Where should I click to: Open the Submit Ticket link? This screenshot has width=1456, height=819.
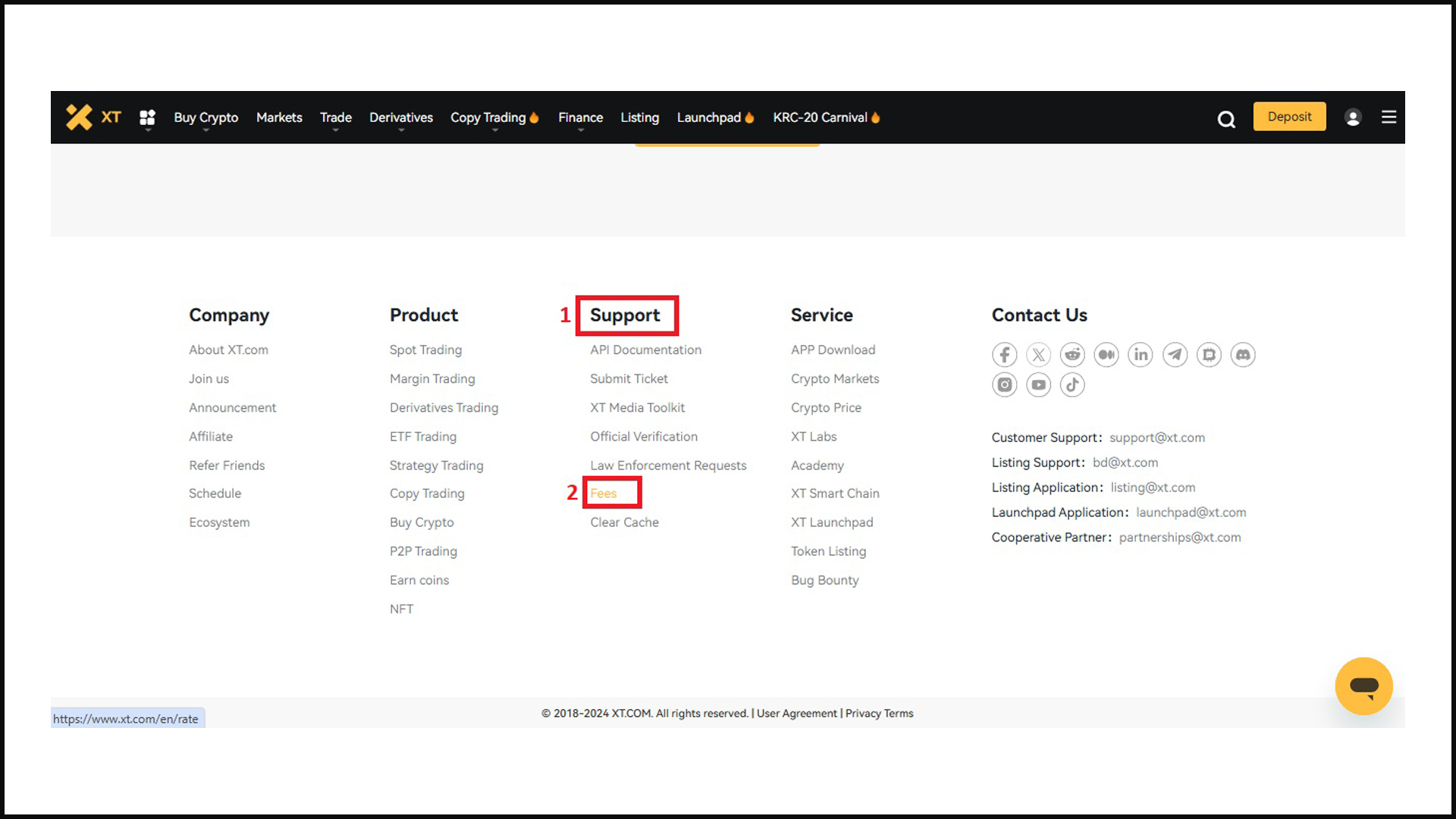[x=629, y=378]
